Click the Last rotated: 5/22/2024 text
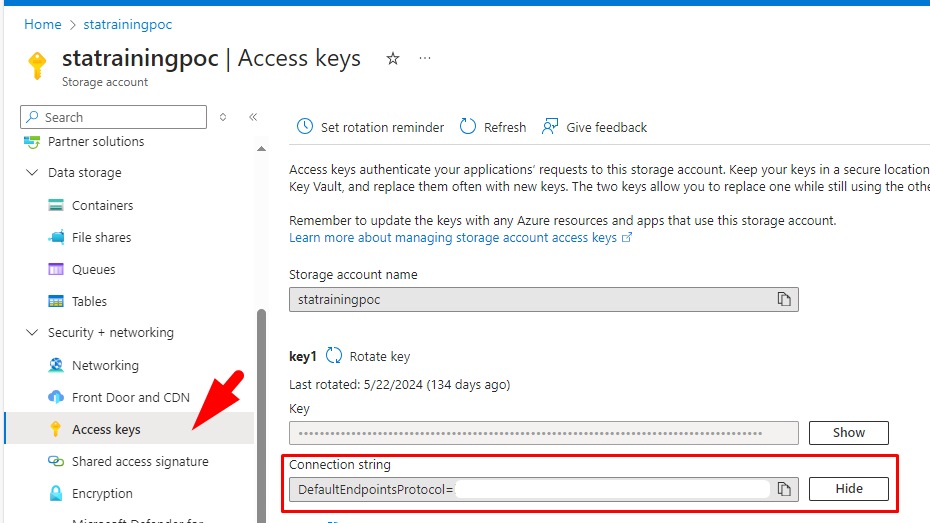The image size is (930, 523). 399,384
